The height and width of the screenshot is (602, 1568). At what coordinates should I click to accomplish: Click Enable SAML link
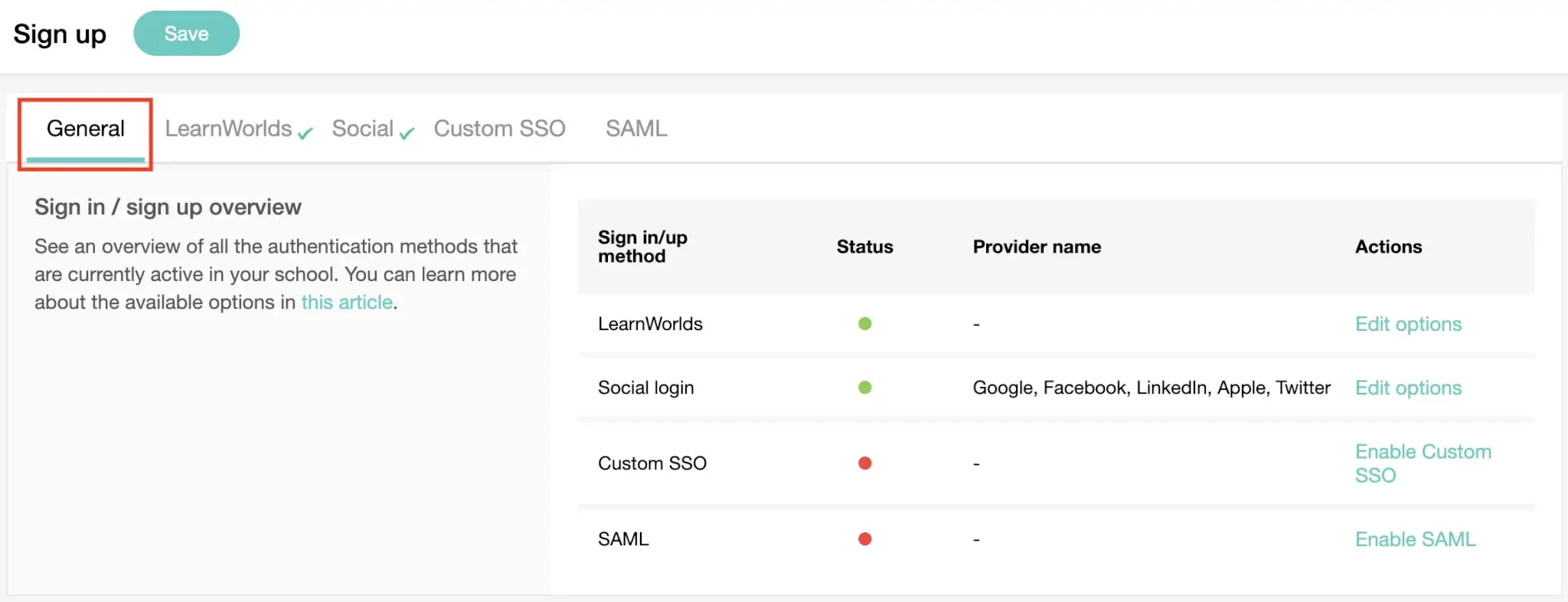click(x=1415, y=539)
